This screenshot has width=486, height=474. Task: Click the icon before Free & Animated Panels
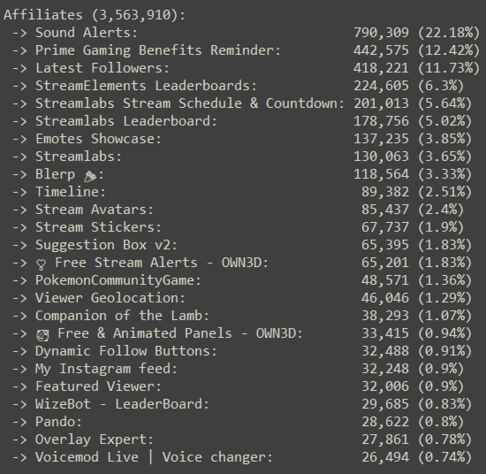click(x=42, y=335)
